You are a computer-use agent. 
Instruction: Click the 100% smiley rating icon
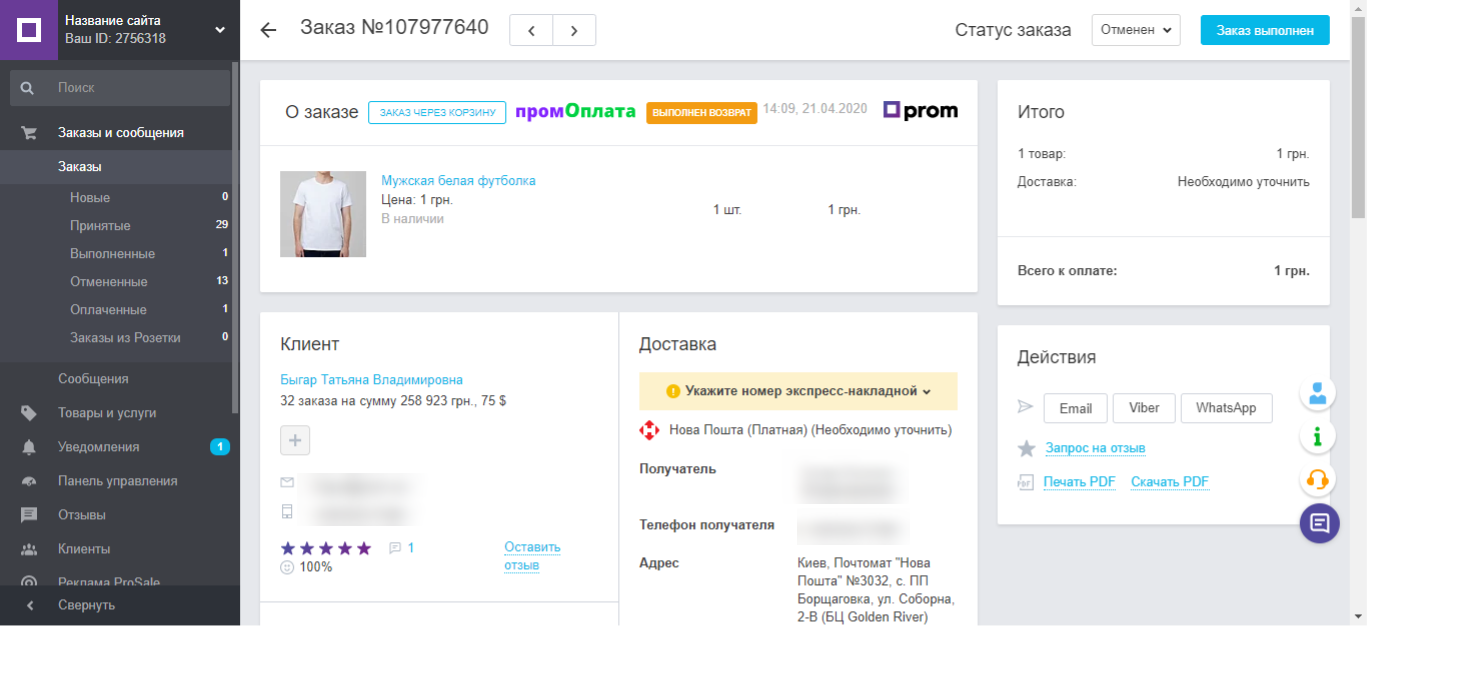pos(288,567)
